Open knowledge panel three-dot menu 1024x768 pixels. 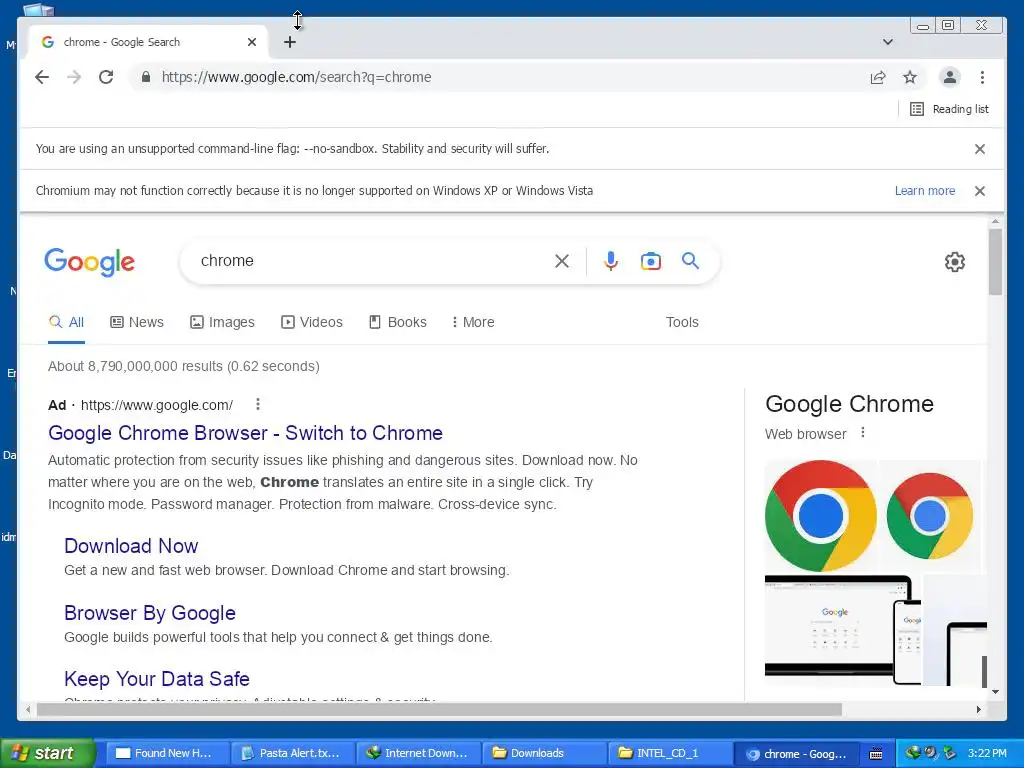click(x=863, y=433)
